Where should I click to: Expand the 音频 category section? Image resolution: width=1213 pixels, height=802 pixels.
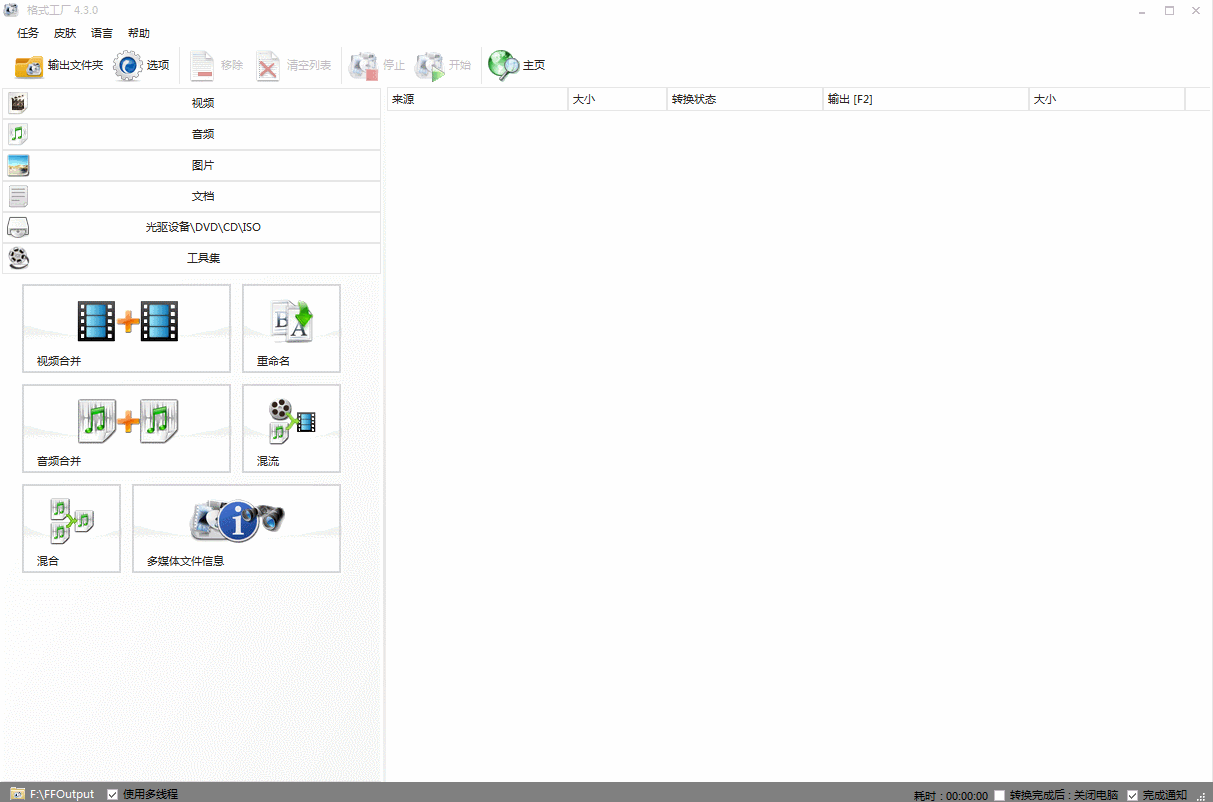tap(192, 134)
